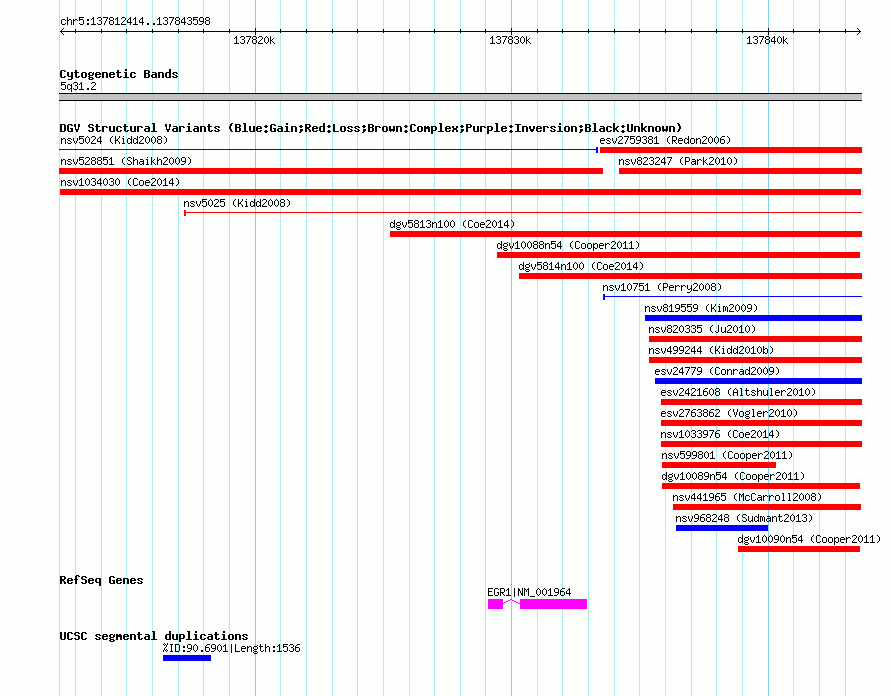Image resolution: width=890 pixels, height=696 pixels.
Task: Click the 5q31.2 band label
Action: [78, 86]
